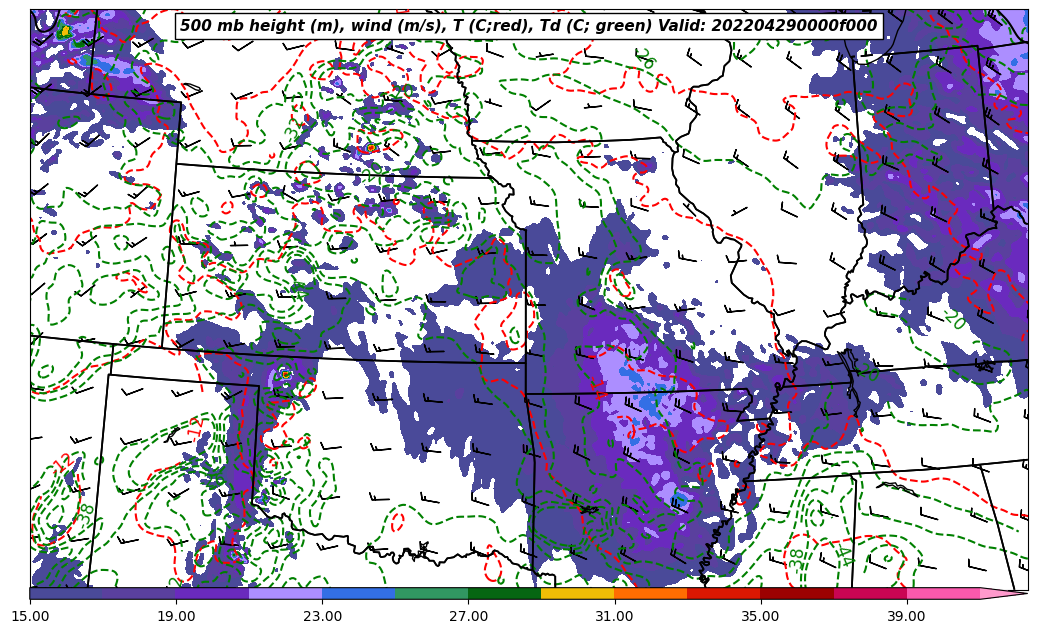Click the 23.00 colorbar tick label
Image resolution: width=1037 pixels, height=633 pixels.
tap(322, 616)
